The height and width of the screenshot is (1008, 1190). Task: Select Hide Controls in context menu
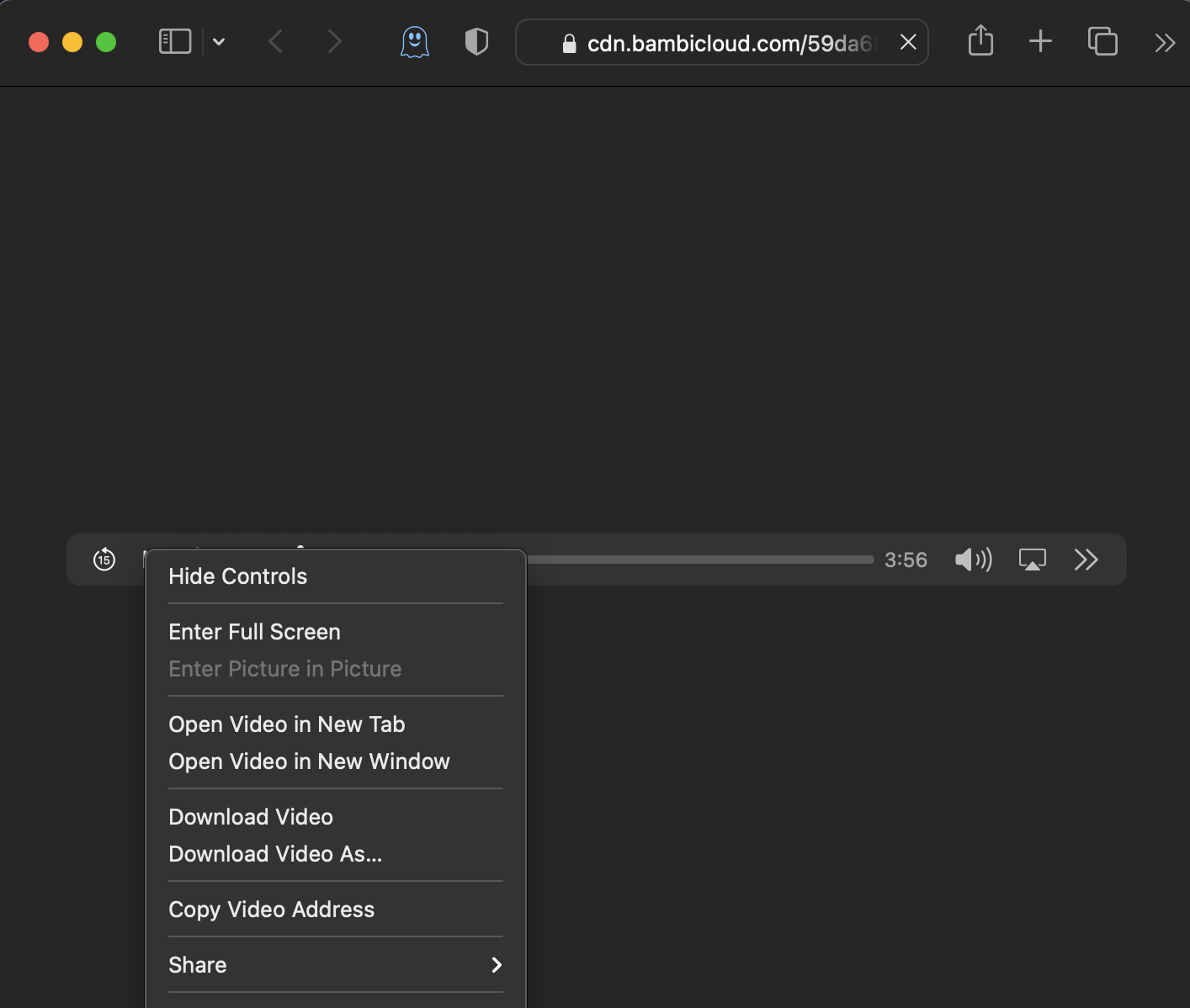tap(238, 576)
